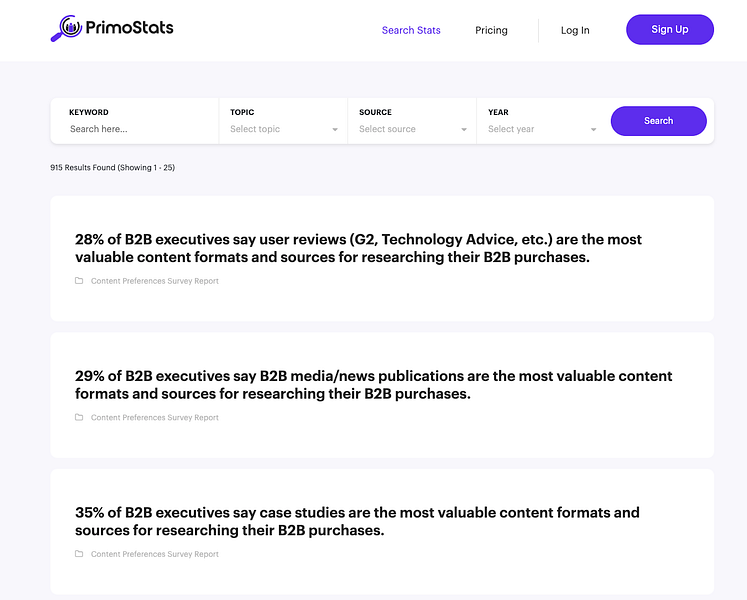The image size is (747, 600).
Task: Click Content Preferences Survey Report under case studies
Action: [155, 554]
